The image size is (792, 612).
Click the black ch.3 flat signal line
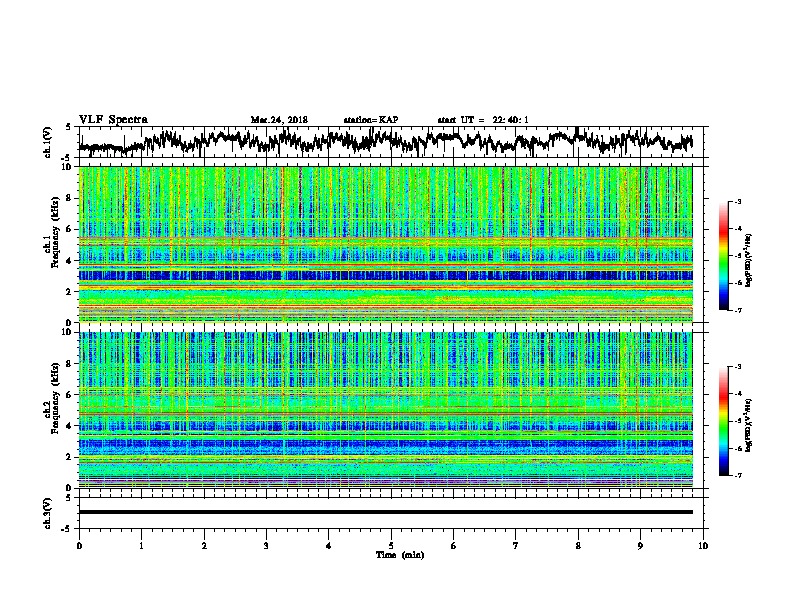click(386, 512)
